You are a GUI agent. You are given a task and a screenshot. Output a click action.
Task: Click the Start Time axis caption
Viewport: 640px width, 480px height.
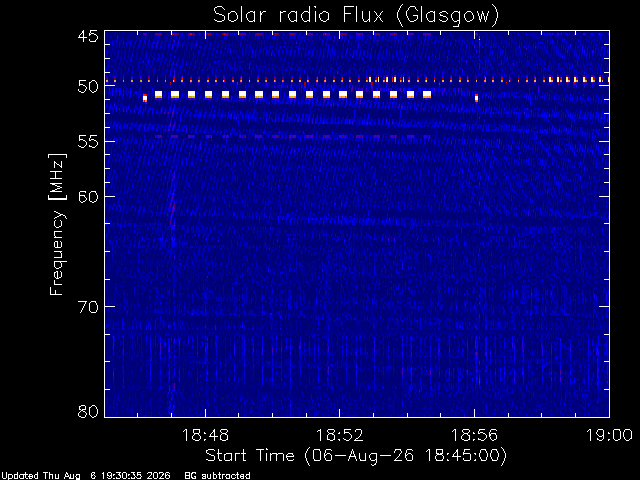click(x=356, y=456)
